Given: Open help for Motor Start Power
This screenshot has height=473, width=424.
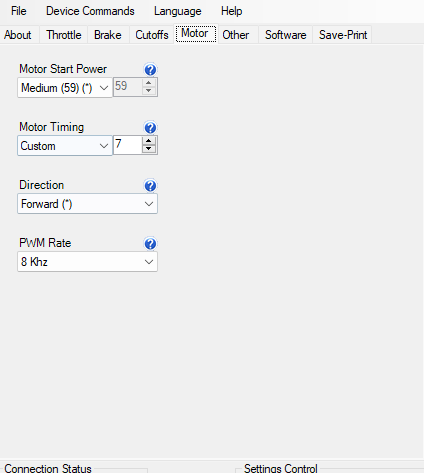Looking at the screenshot, I should 150,70.
